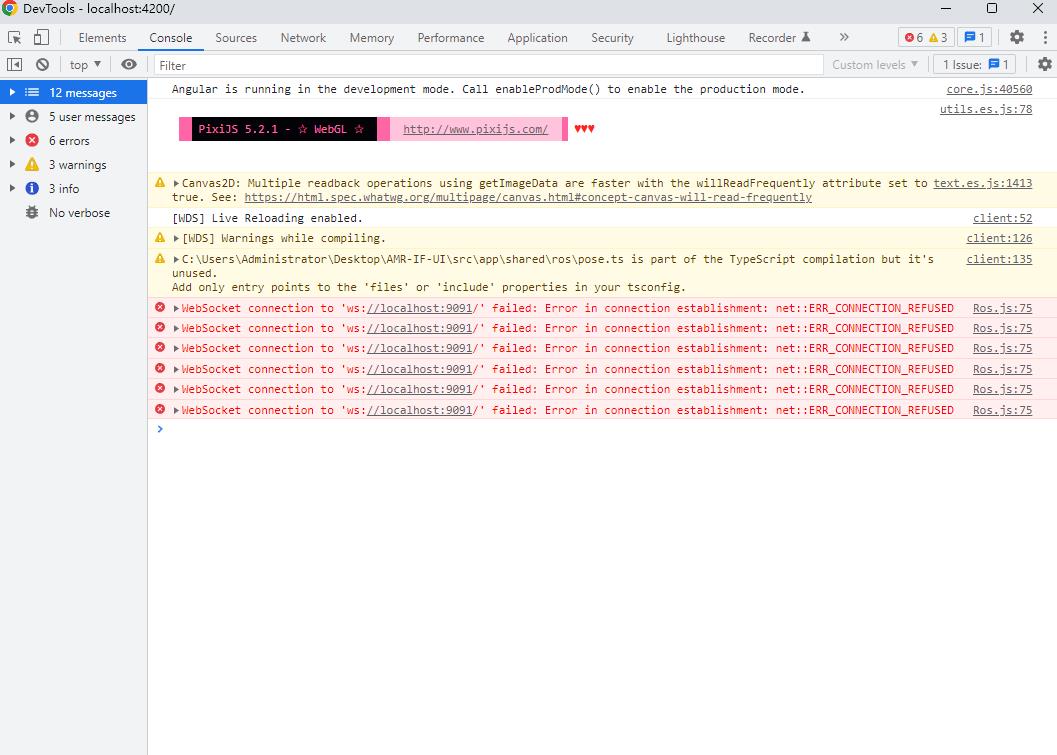Open Ros.js:75 link of last WebSocket error

coord(1002,410)
